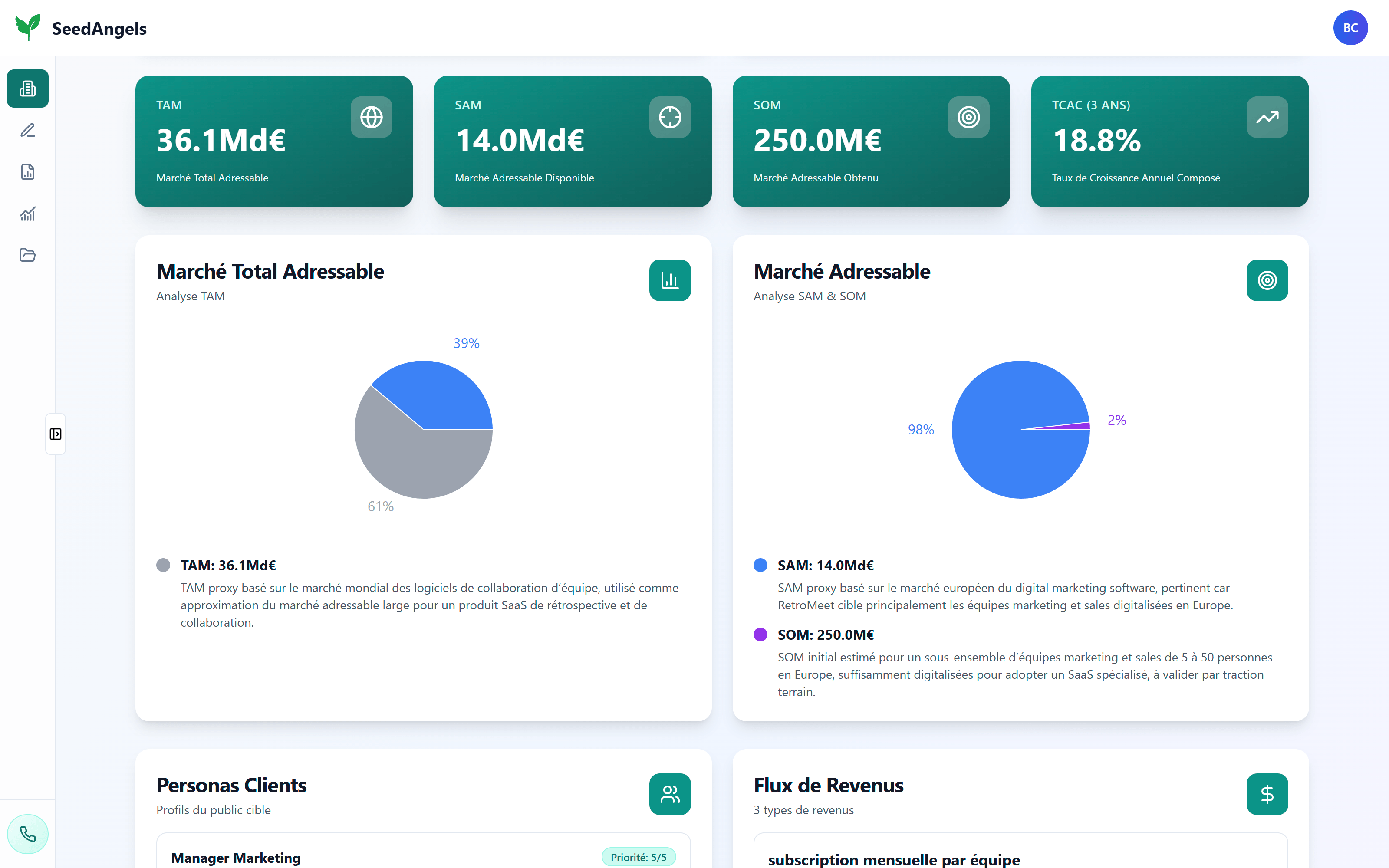Screen dimensions: 1389x868
Task: Click the Priorité: 5/5 badge
Action: (638, 857)
